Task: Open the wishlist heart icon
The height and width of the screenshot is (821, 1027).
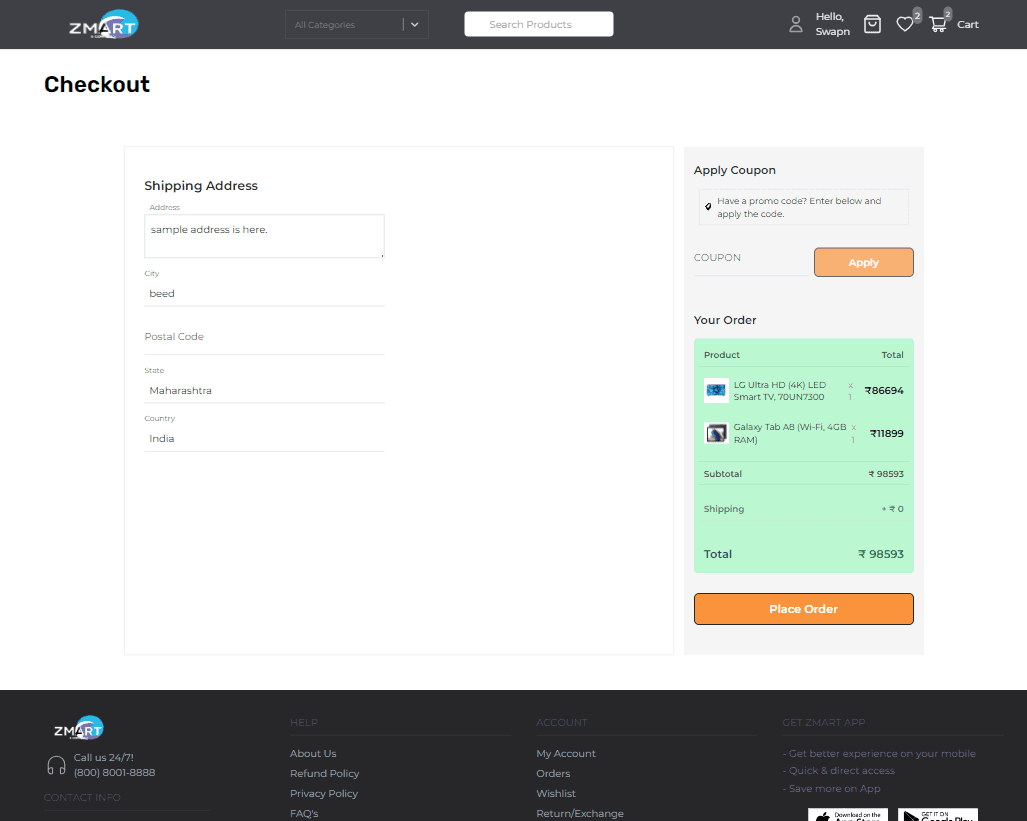Action: (x=904, y=25)
